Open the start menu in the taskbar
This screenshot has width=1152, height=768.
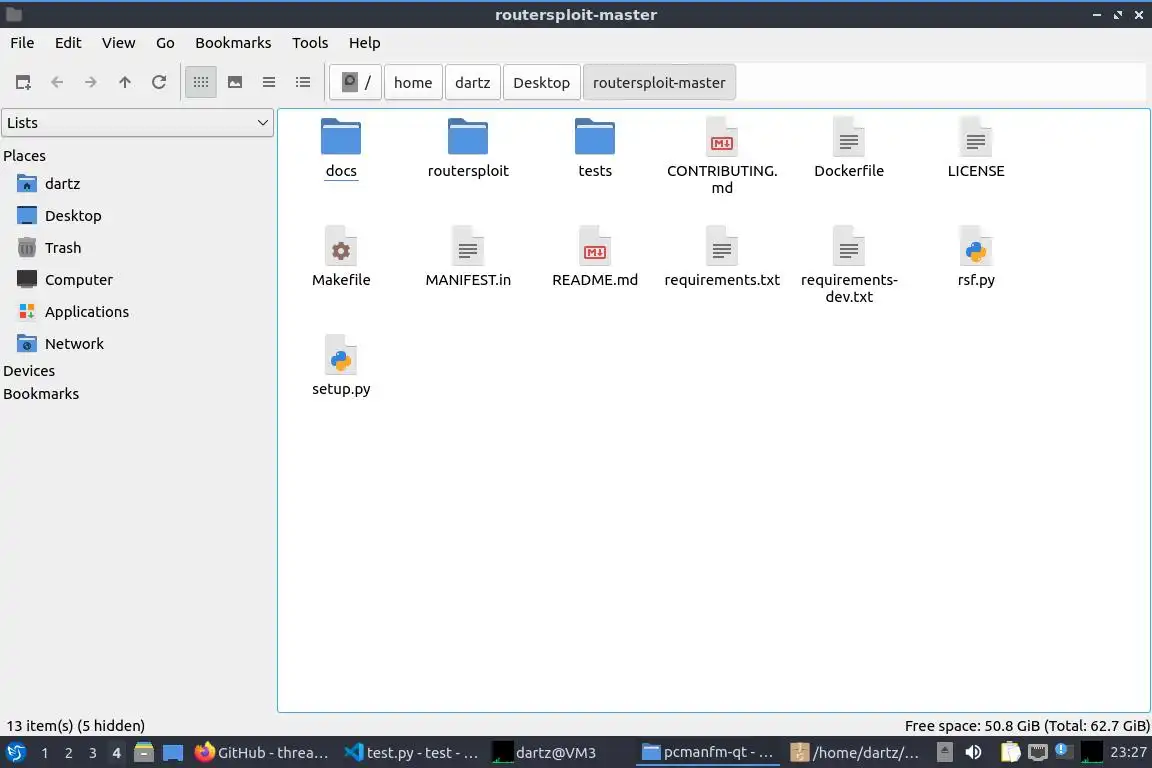tap(15, 753)
